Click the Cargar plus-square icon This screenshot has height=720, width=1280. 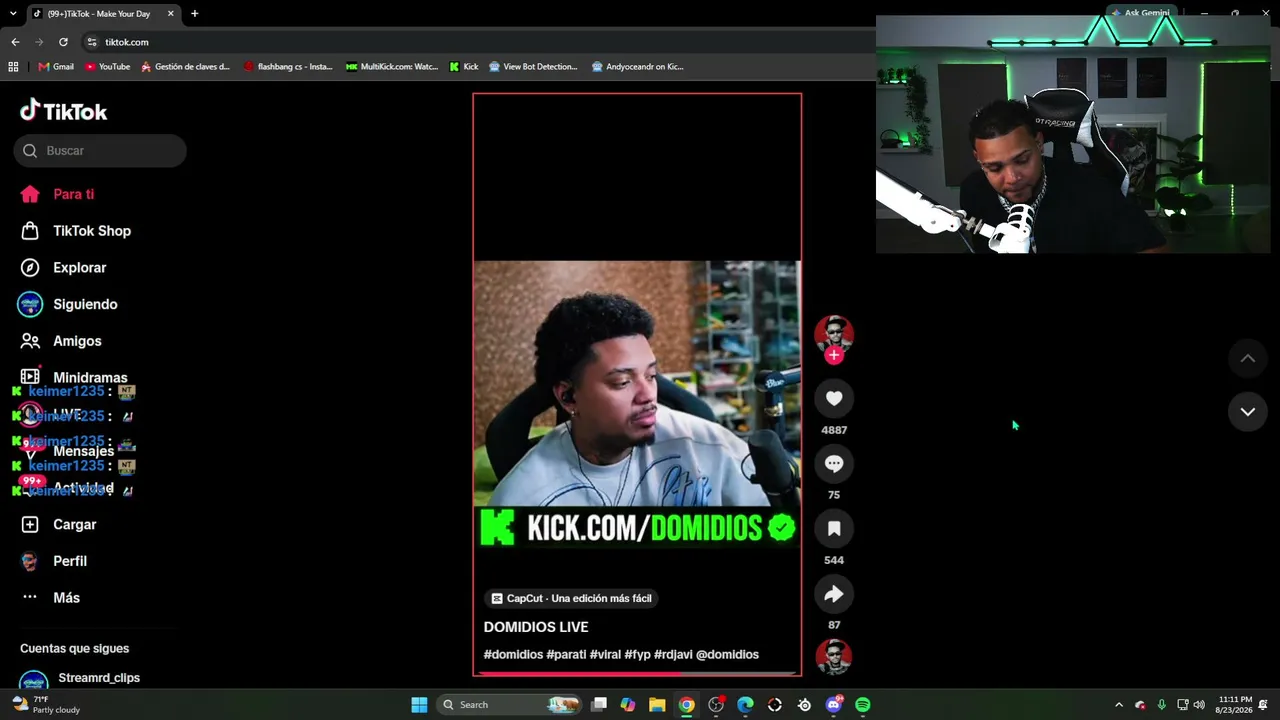(x=30, y=524)
